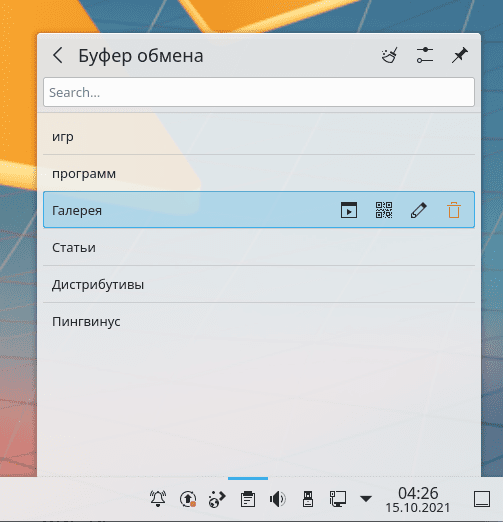Go back with the left arrow
Image resolution: width=503 pixels, height=522 pixels.
[58, 55]
